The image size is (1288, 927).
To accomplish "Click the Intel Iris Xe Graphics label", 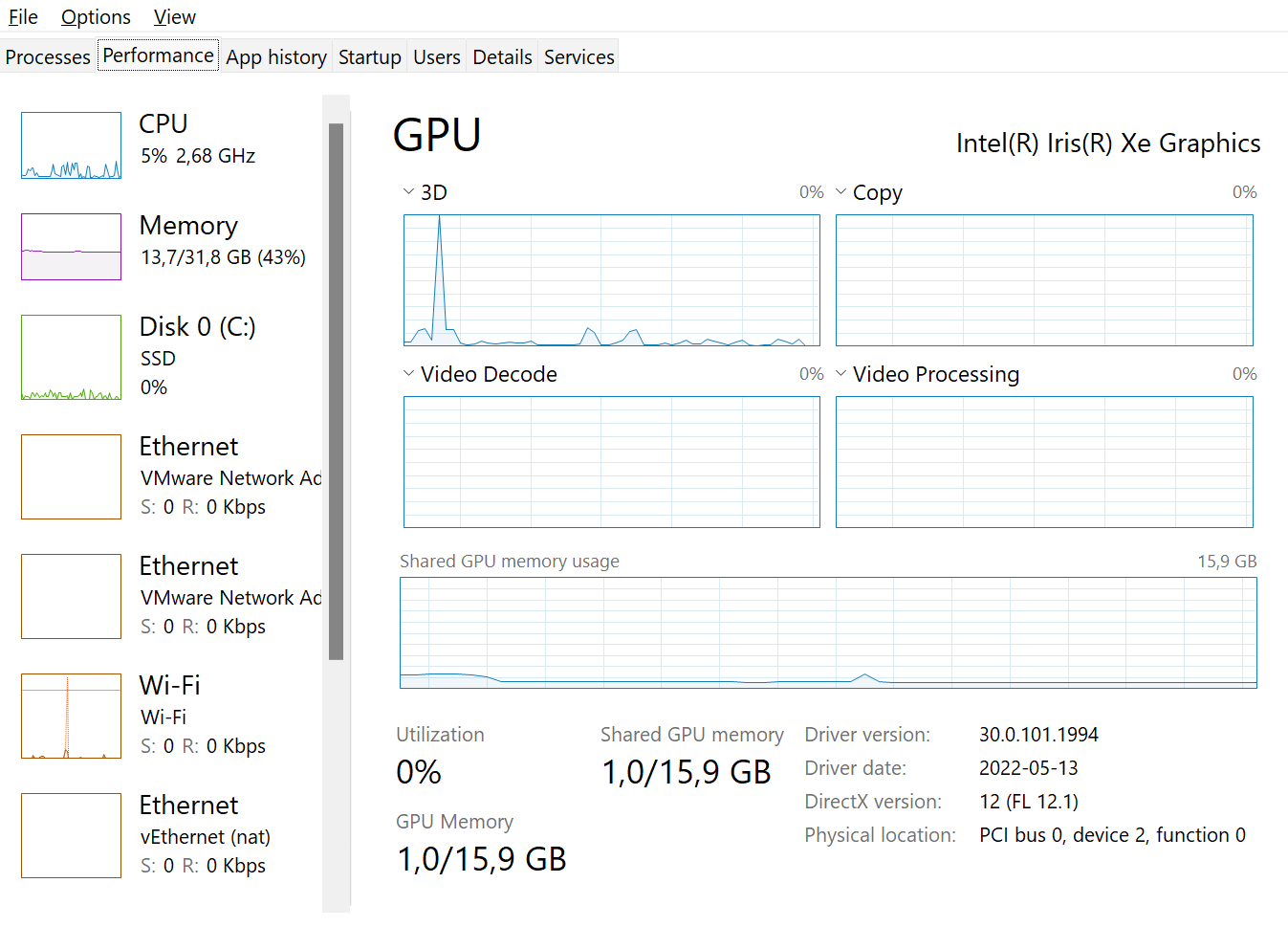I will [1108, 143].
